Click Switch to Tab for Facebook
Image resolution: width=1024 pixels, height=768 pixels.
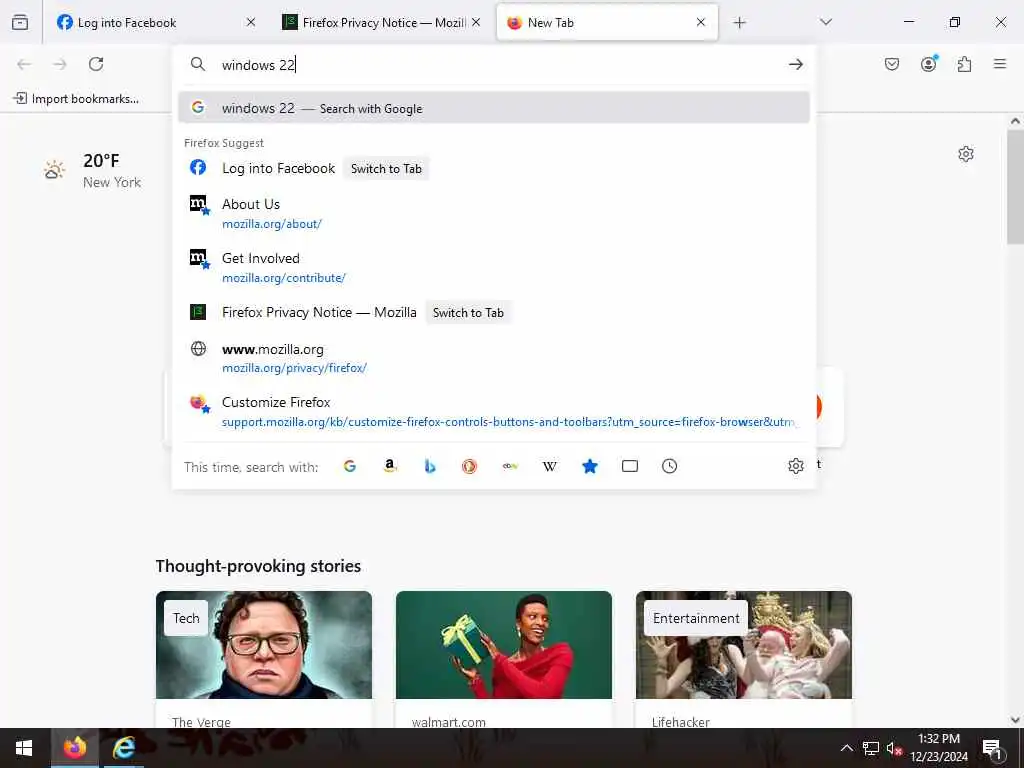[386, 168]
